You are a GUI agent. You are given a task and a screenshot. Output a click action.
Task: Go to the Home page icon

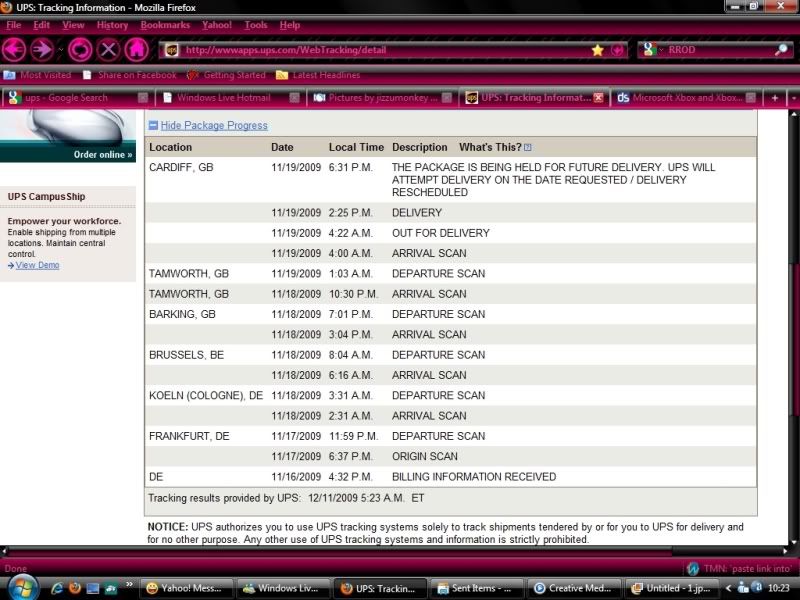(137, 49)
